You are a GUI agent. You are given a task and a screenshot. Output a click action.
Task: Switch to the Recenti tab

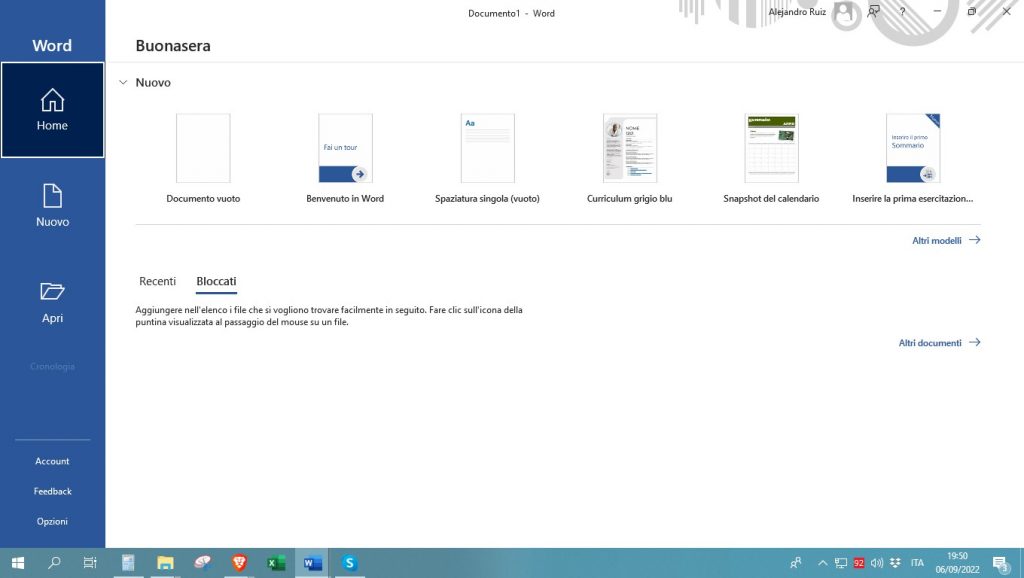click(157, 282)
